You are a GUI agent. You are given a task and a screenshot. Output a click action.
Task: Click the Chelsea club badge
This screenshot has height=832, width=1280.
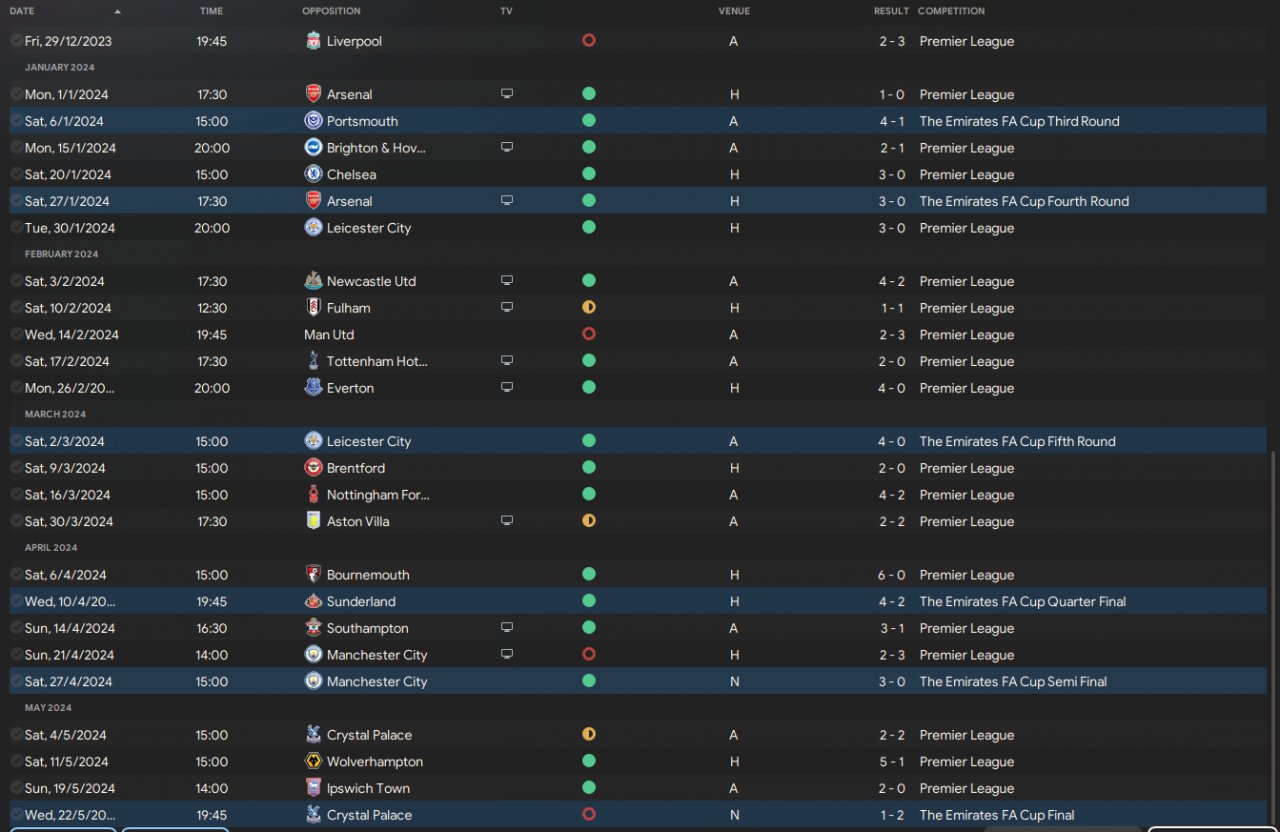pos(313,174)
